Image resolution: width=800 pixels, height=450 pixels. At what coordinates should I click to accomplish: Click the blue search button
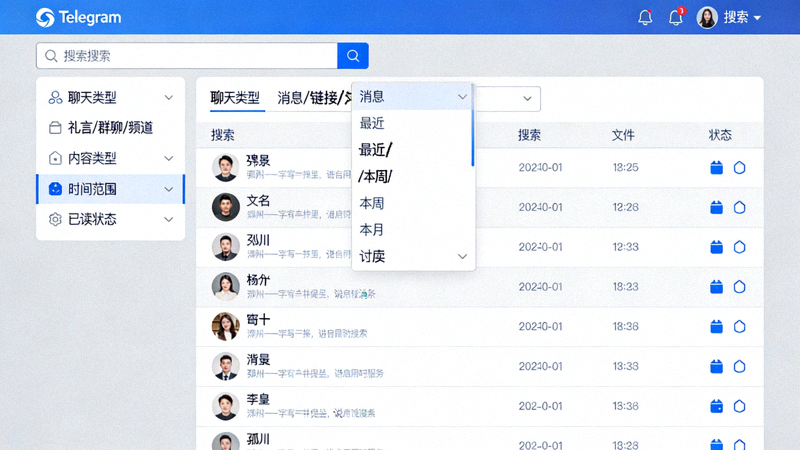353,56
